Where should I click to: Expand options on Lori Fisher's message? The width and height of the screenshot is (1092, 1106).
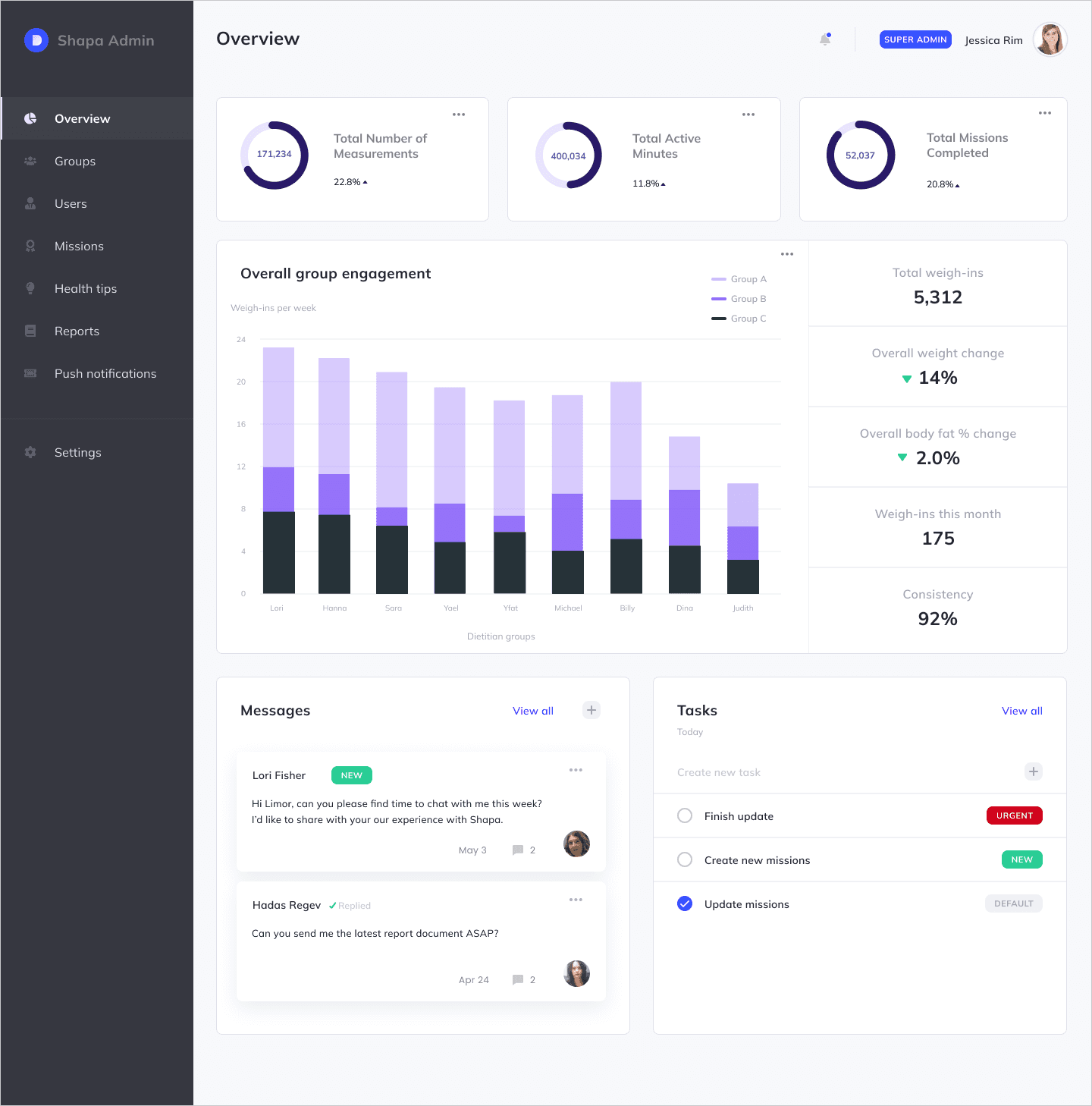pyautogui.click(x=576, y=770)
